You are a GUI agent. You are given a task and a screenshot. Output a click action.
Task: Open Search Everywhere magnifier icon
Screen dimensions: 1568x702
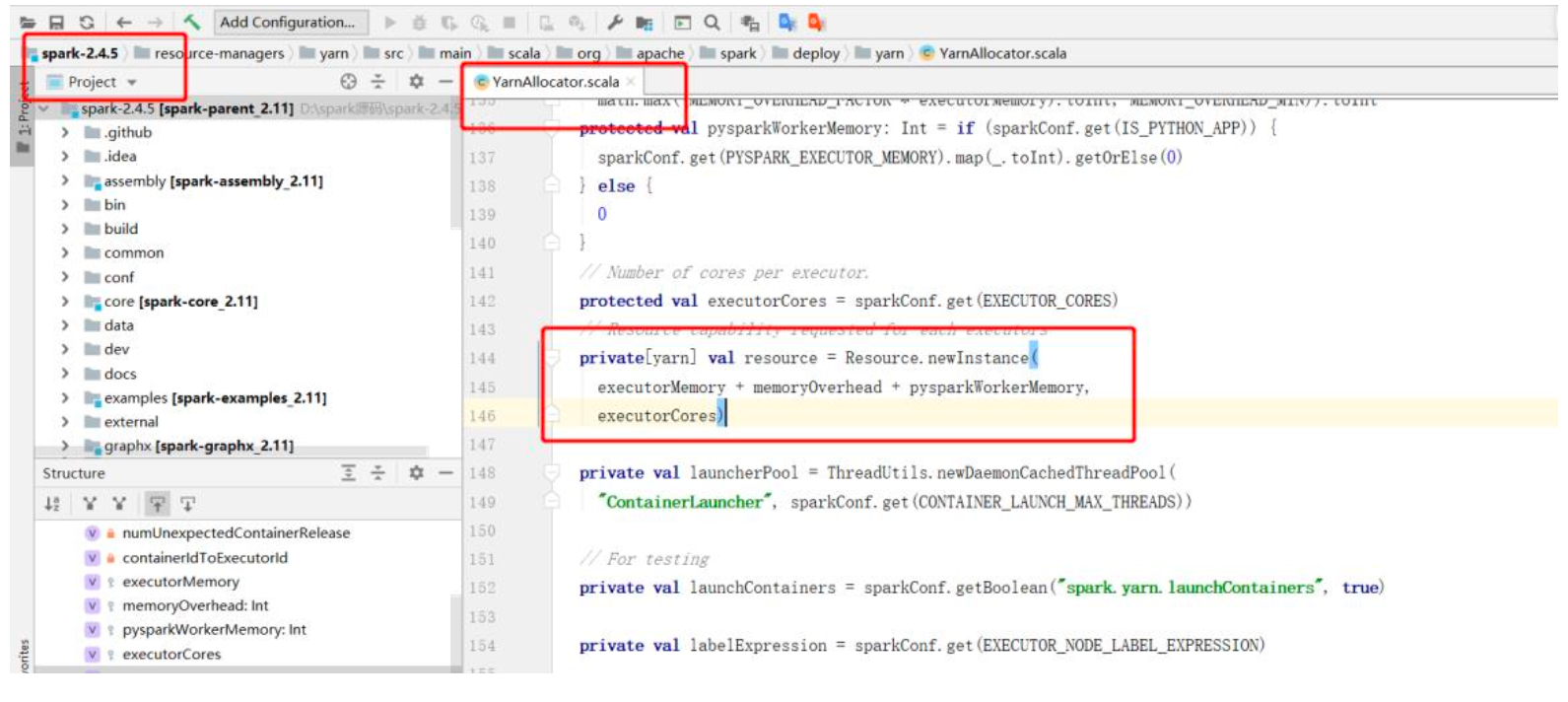pos(712,22)
